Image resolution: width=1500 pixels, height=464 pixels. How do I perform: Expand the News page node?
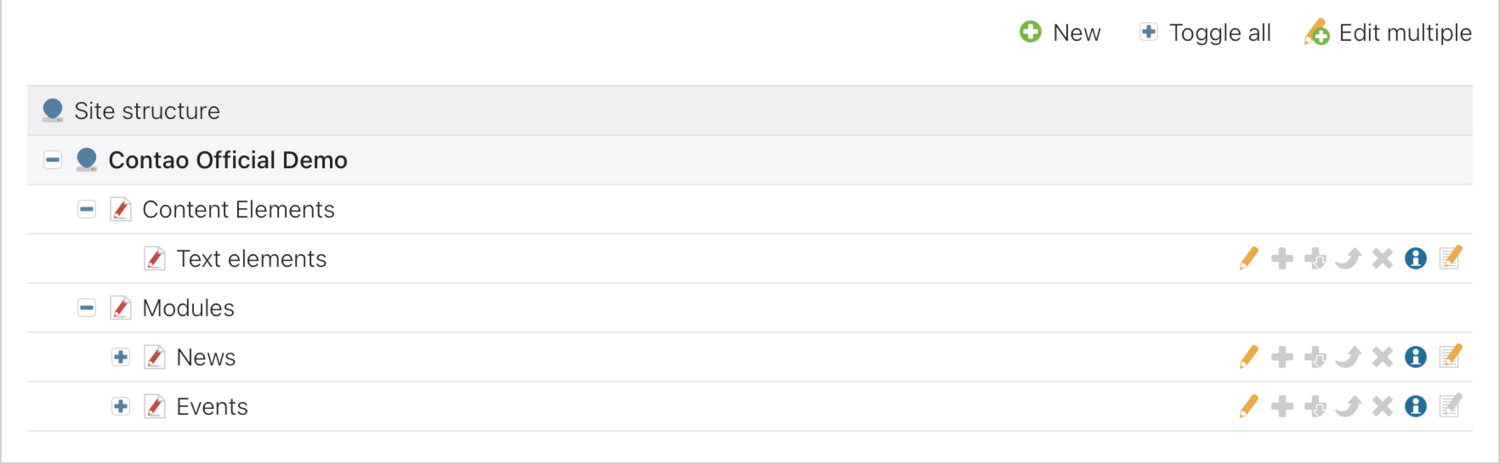pos(121,357)
